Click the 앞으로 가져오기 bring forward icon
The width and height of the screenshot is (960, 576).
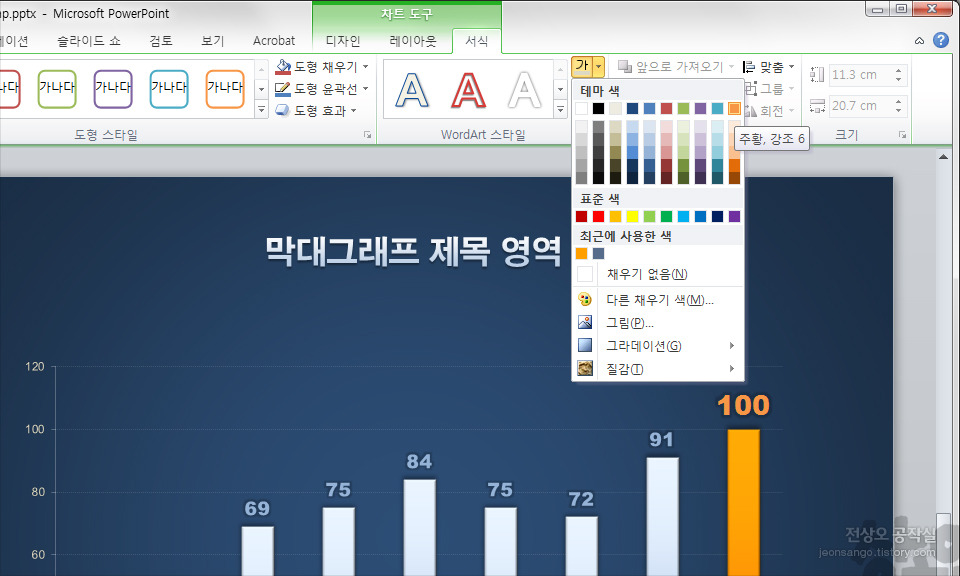click(624, 66)
